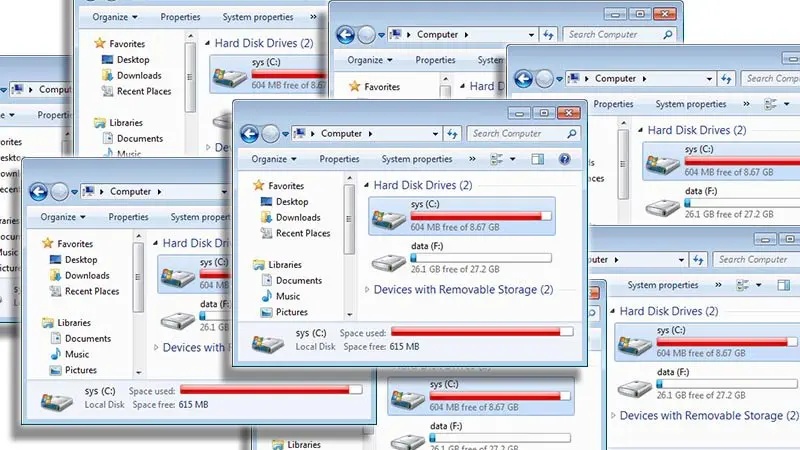Open the Music library in the frontmost window
The height and width of the screenshot is (450, 800).
[x=288, y=296]
